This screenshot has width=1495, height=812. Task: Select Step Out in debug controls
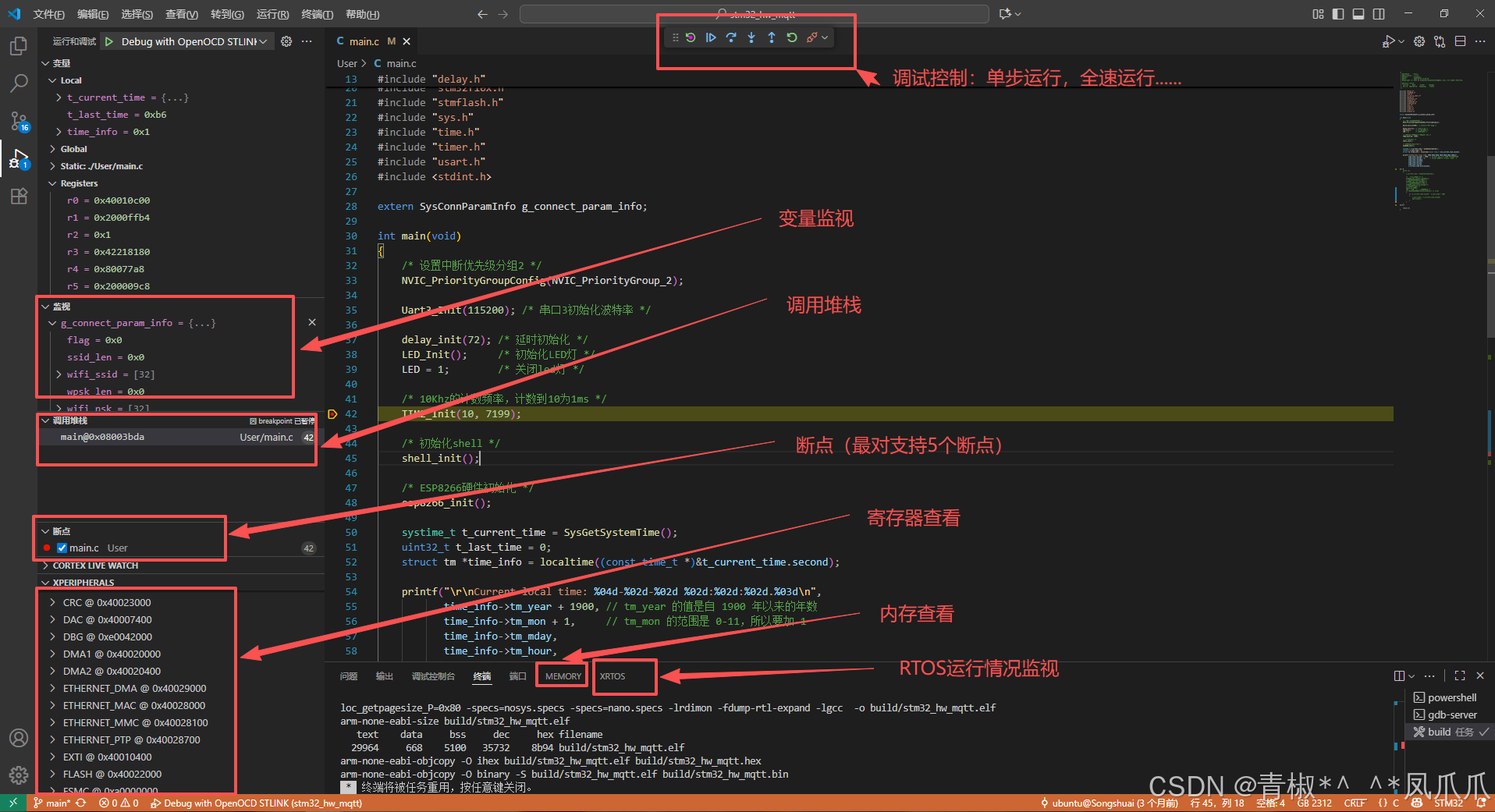tap(772, 37)
